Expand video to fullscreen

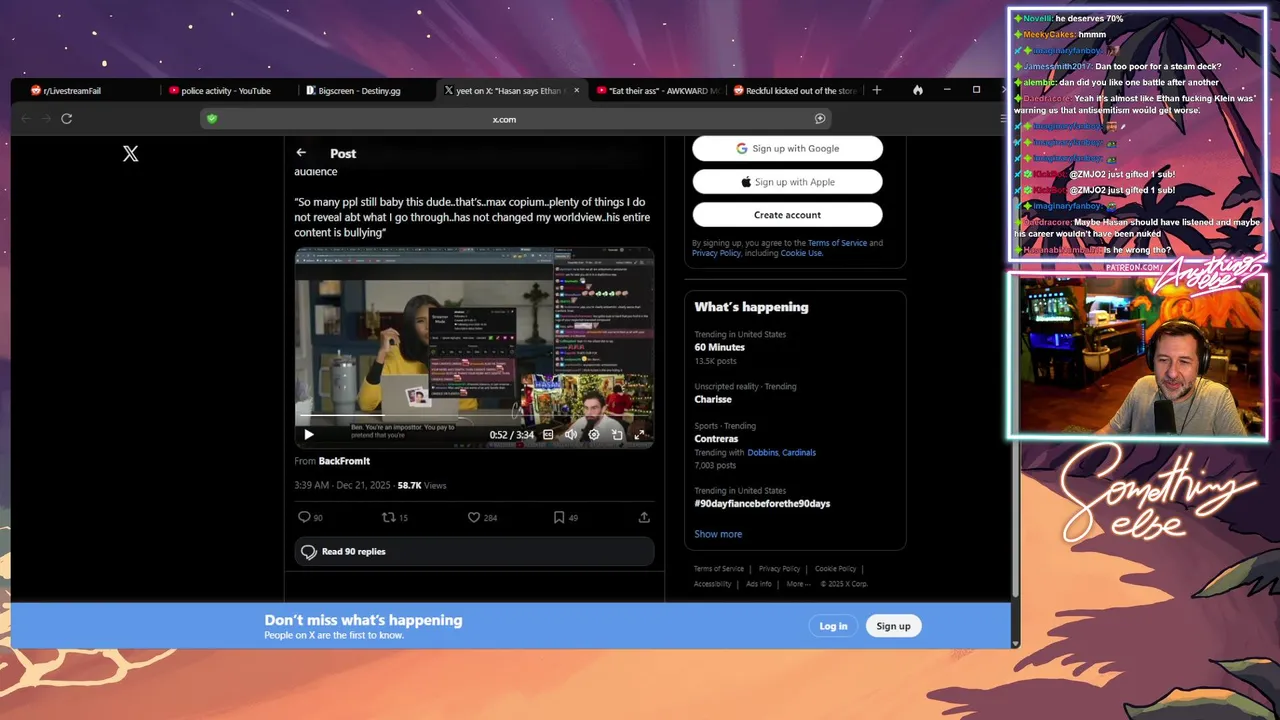640,434
